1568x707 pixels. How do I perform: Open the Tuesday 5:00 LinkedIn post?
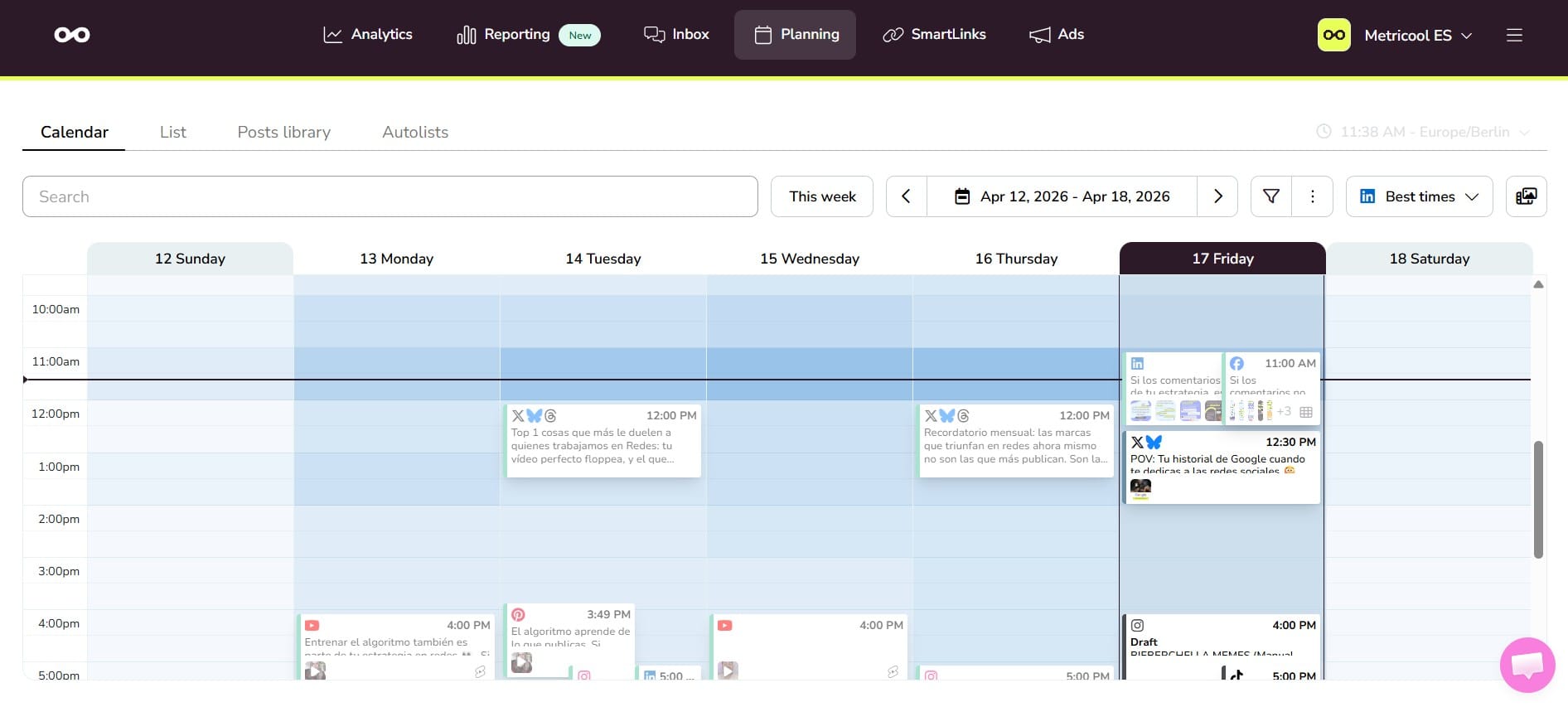[669, 674]
